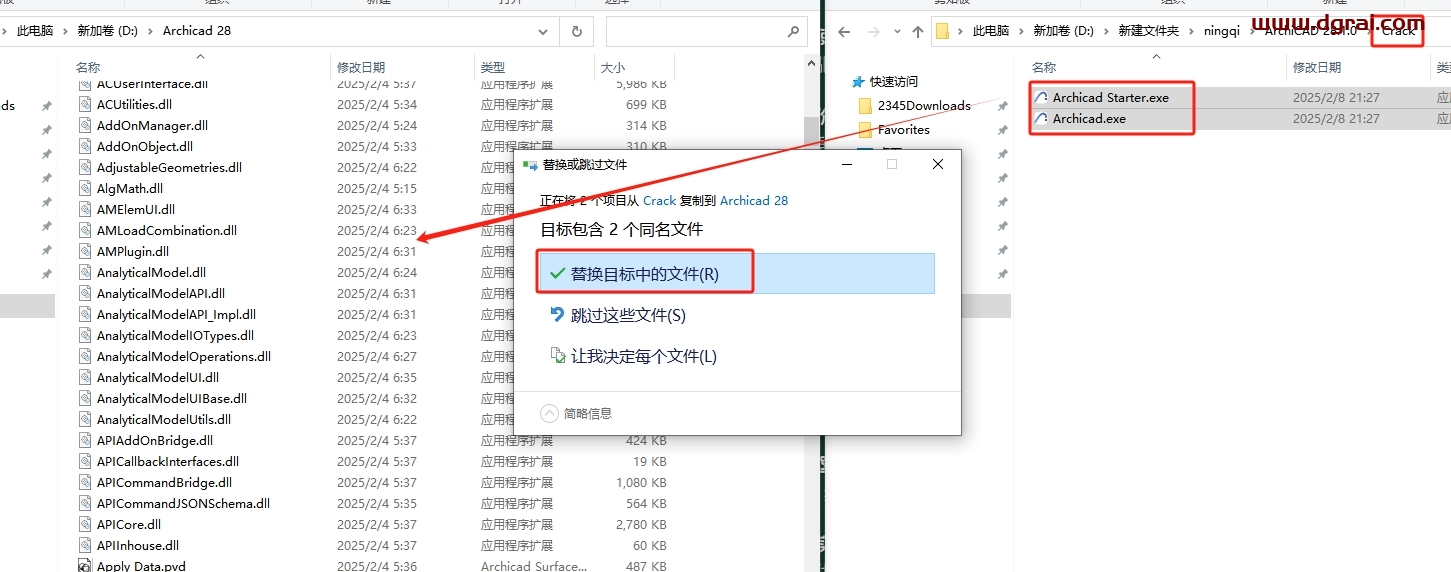Select the AnalyticalModelUIBase.dll file icon
This screenshot has width=1451, height=572.
point(86,398)
